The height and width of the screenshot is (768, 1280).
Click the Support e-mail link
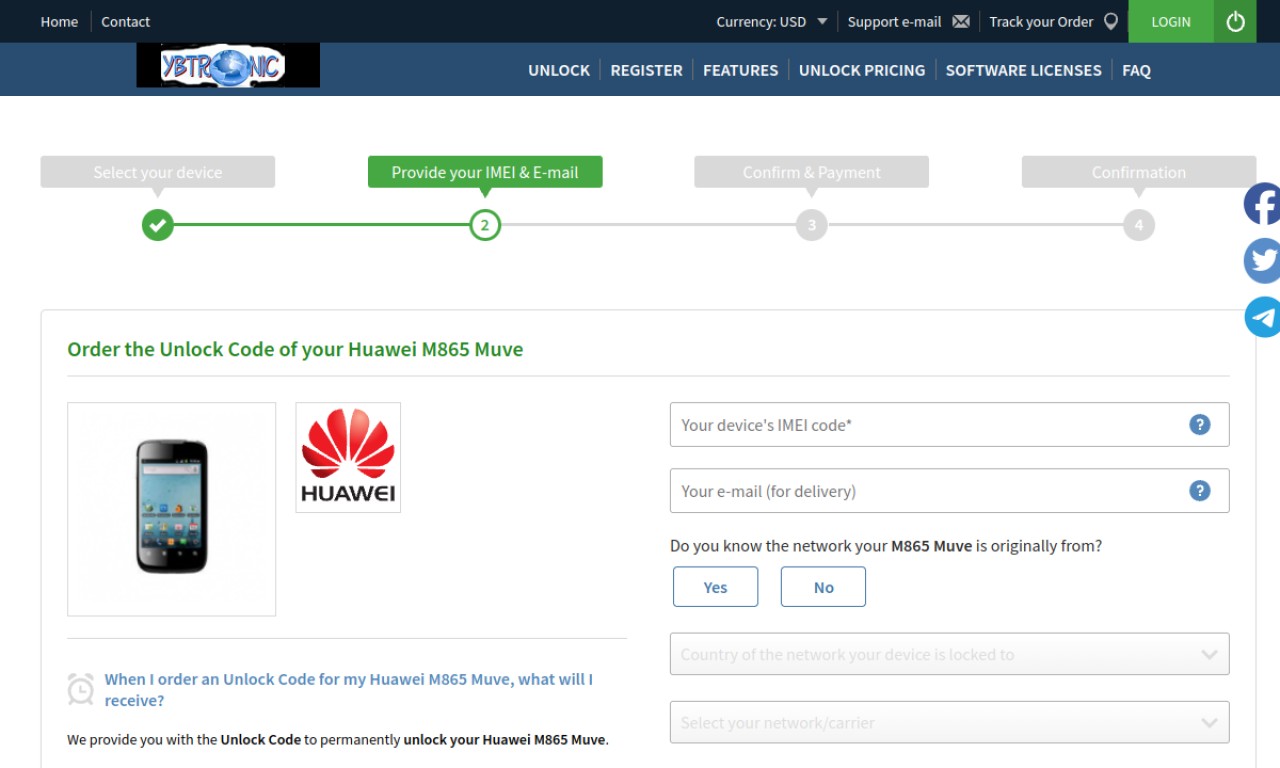(x=894, y=21)
